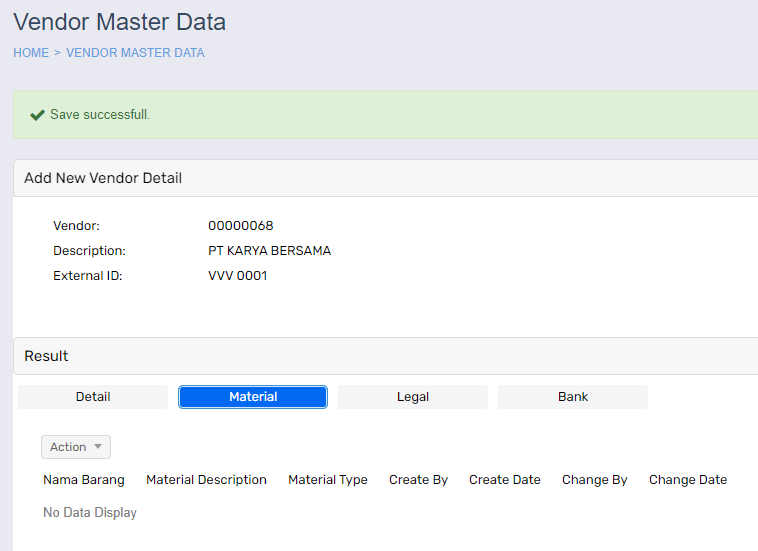Viewport: 758px width, 551px height.
Task: Click the VENDOR MASTER DATA breadcrumb
Action: coord(135,53)
